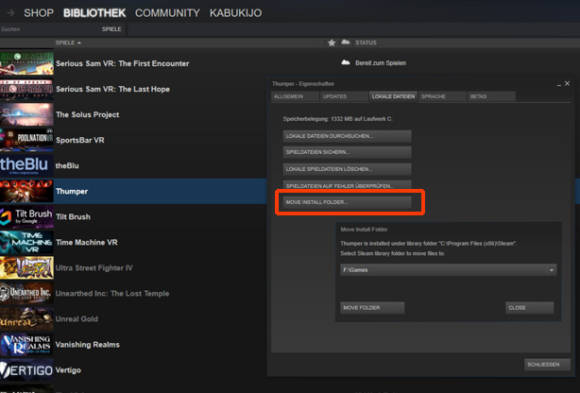Switch to the BETAS tab
The width and height of the screenshot is (580, 393).
point(491,97)
